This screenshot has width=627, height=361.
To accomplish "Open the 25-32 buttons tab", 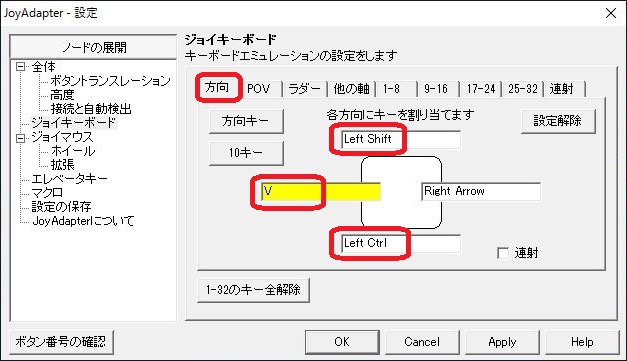I will coord(523,89).
